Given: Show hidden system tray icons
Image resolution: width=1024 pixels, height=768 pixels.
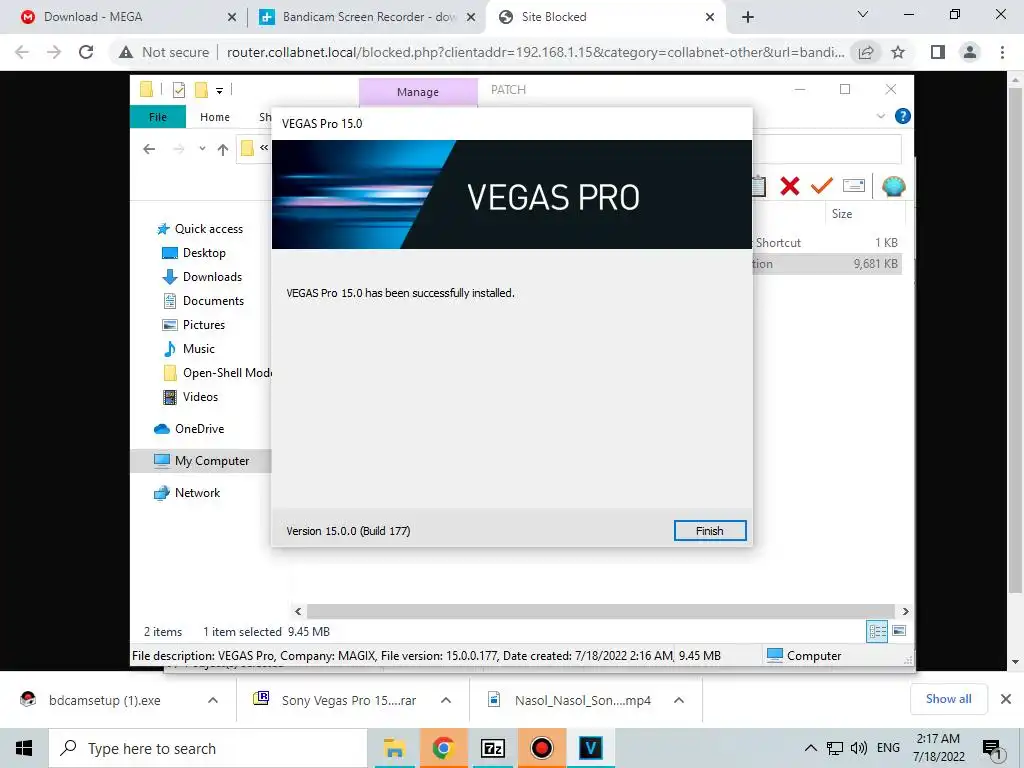Looking at the screenshot, I should coord(810,748).
